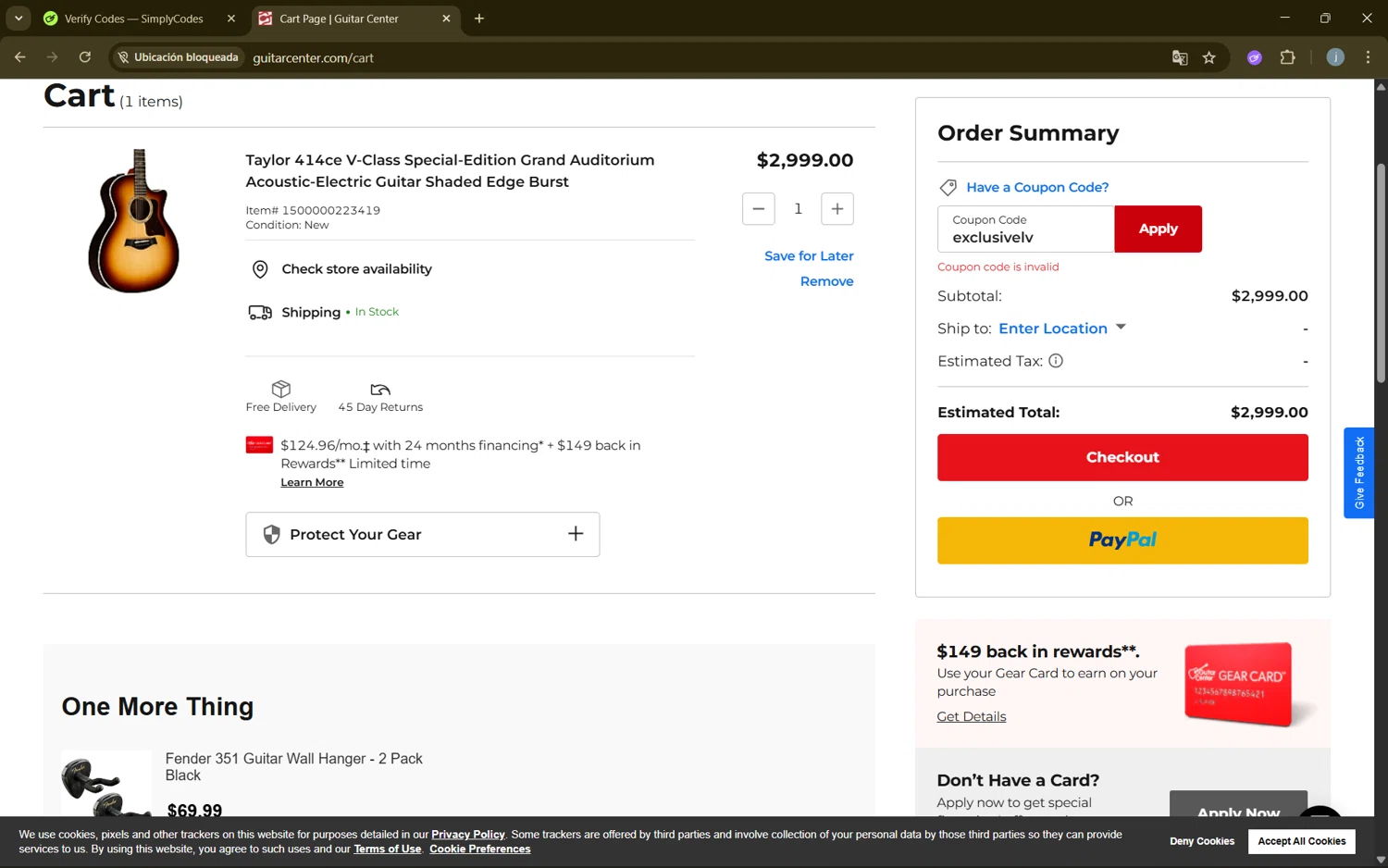The image size is (1388, 868).
Task: Open the Enter Location dropdown
Action: click(x=1062, y=329)
